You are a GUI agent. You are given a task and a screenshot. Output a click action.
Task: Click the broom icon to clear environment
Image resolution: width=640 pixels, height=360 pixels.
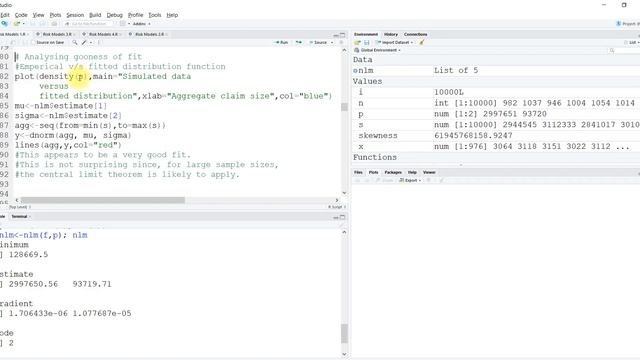pyautogui.click(x=422, y=42)
